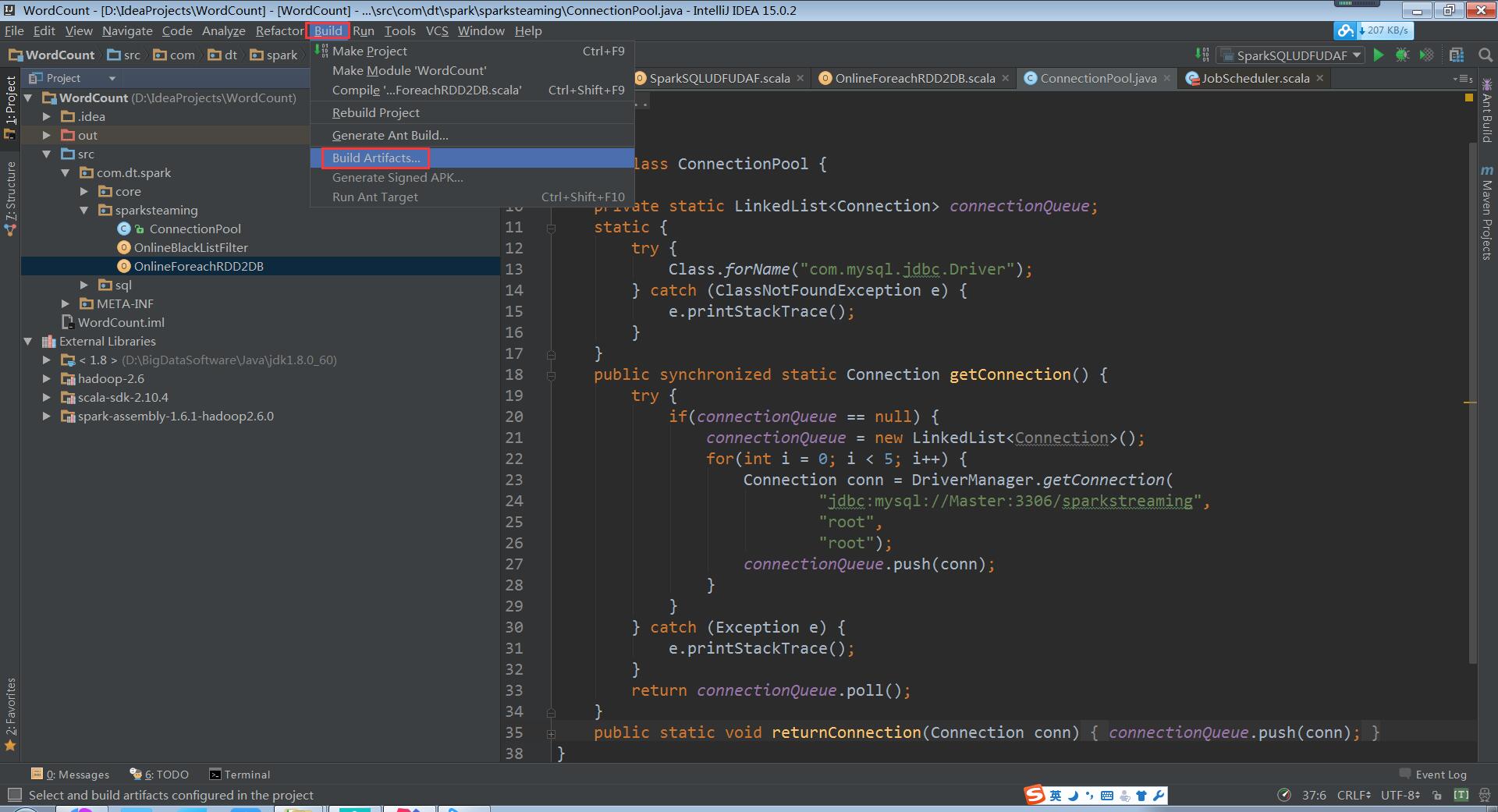Open the Refactor menu

pos(279,30)
